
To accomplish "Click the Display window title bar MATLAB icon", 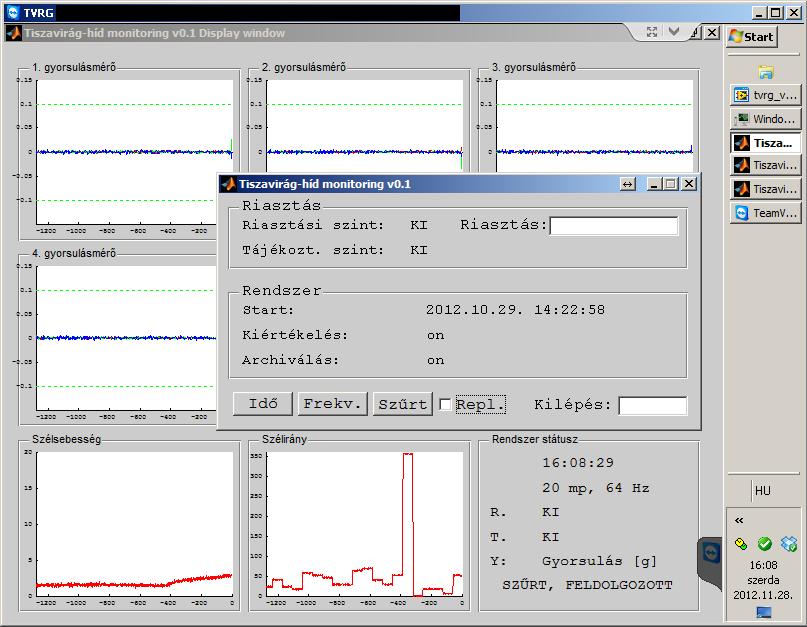I will pyautogui.click(x=14, y=33).
